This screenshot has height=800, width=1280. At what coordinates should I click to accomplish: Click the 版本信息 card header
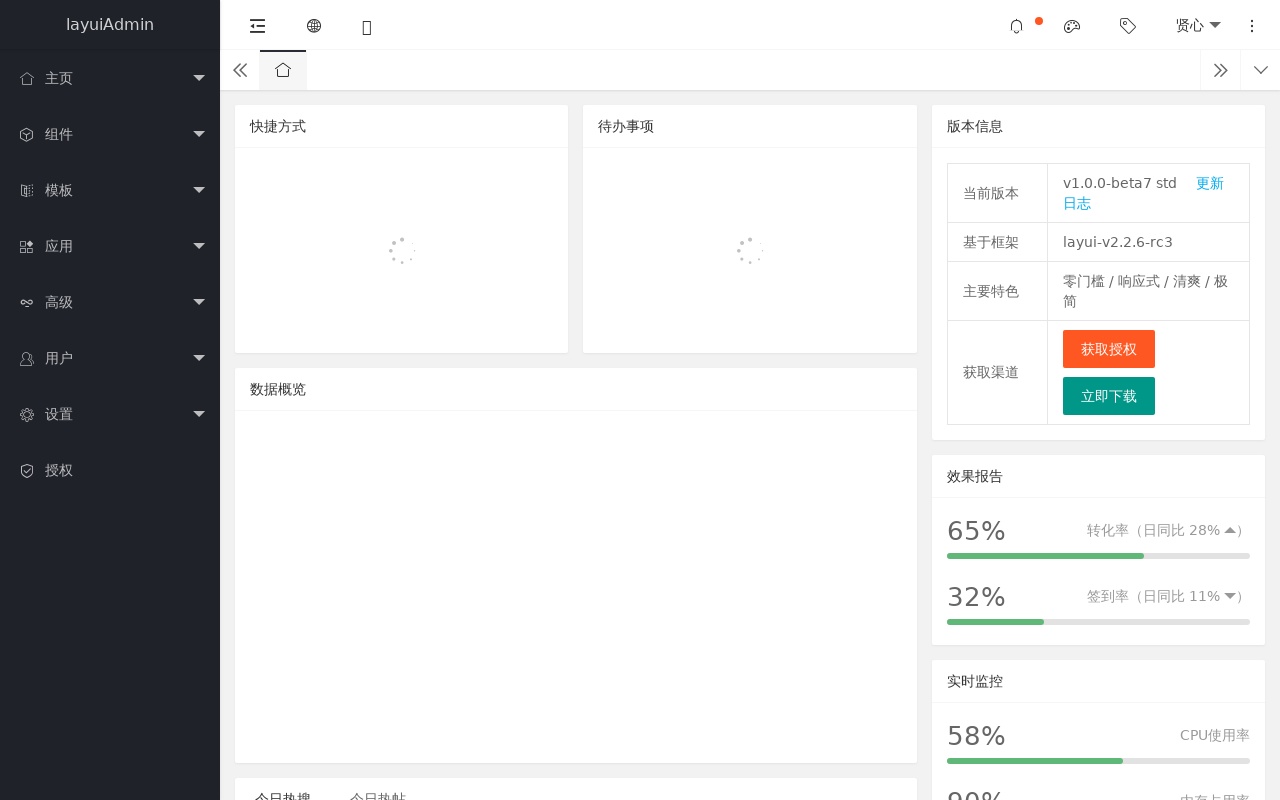[1098, 126]
